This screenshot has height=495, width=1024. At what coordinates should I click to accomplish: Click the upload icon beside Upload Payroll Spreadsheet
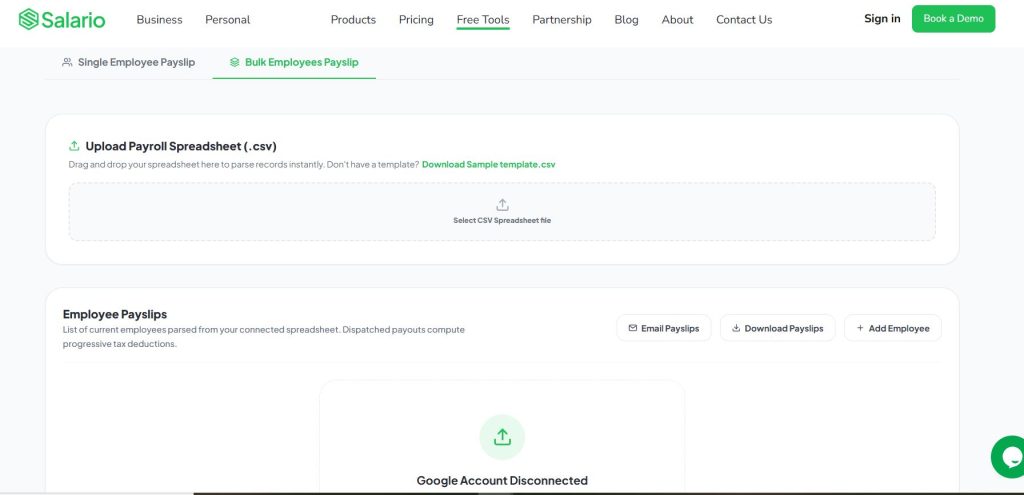click(74, 146)
